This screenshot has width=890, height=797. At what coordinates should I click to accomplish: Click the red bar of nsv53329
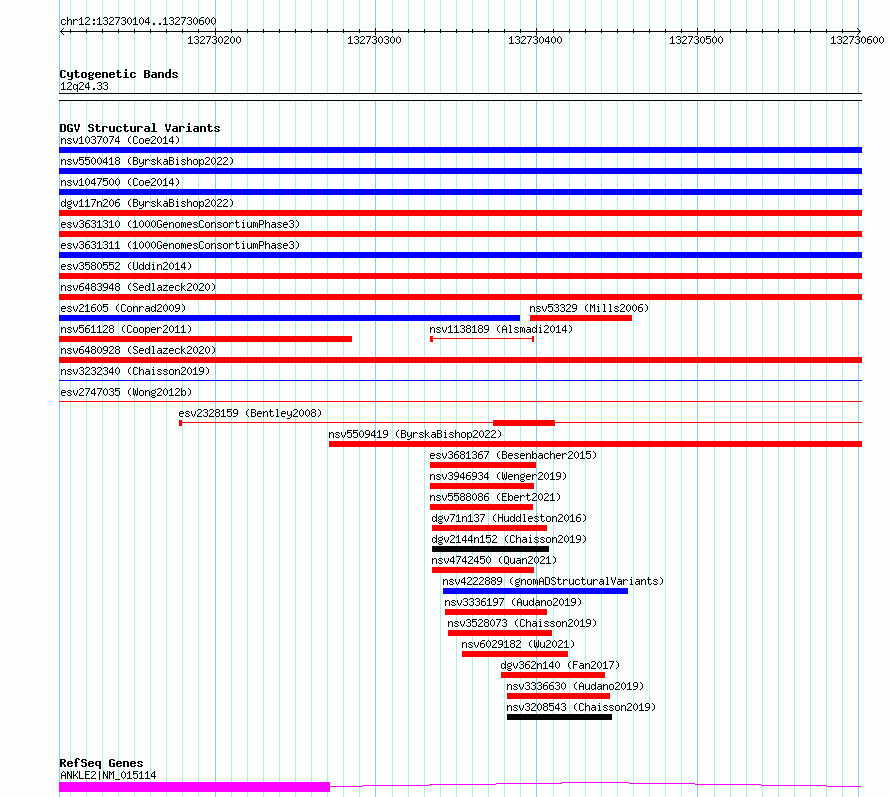tap(581, 318)
